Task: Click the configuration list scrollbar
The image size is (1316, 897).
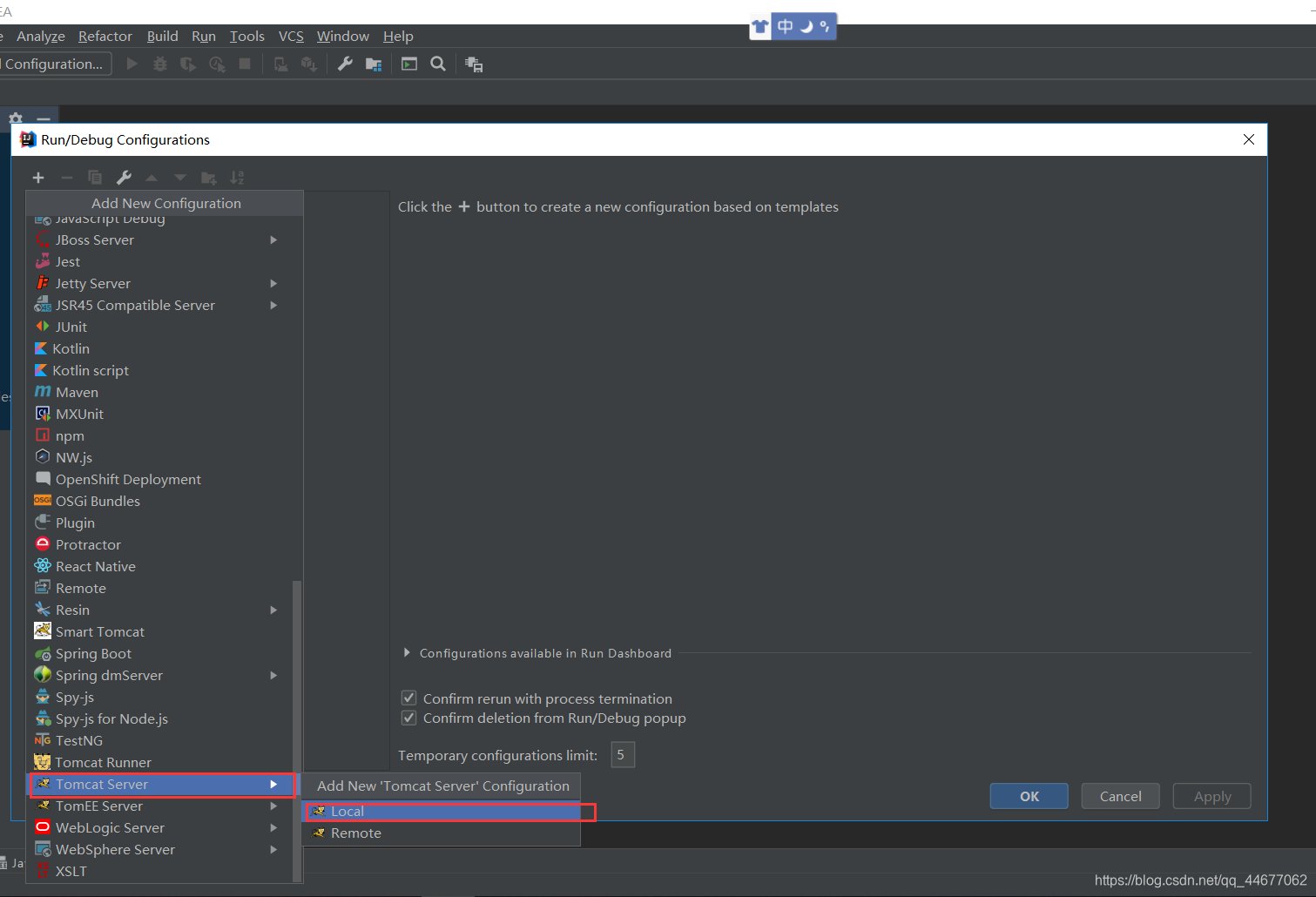Action: point(297,732)
